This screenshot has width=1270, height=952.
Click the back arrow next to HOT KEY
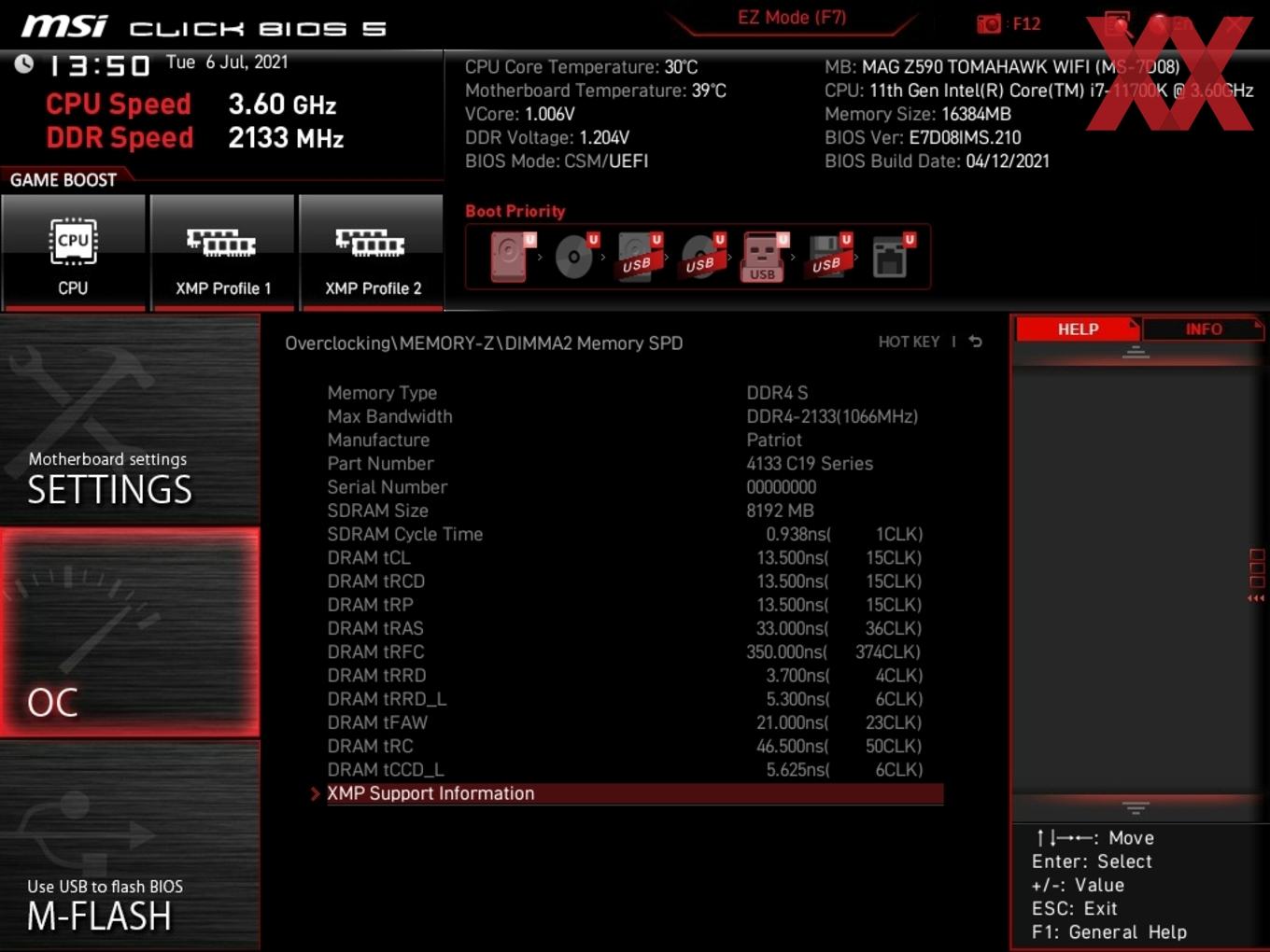(976, 342)
